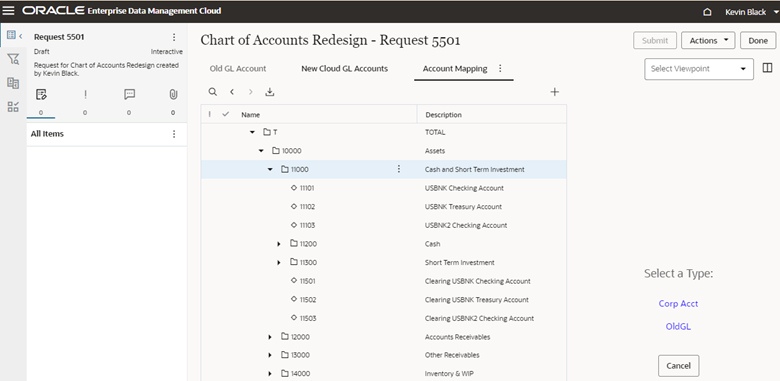The image size is (780, 381).
Task: Expand the 14000 Inventory & WIP node
Action: click(x=270, y=374)
